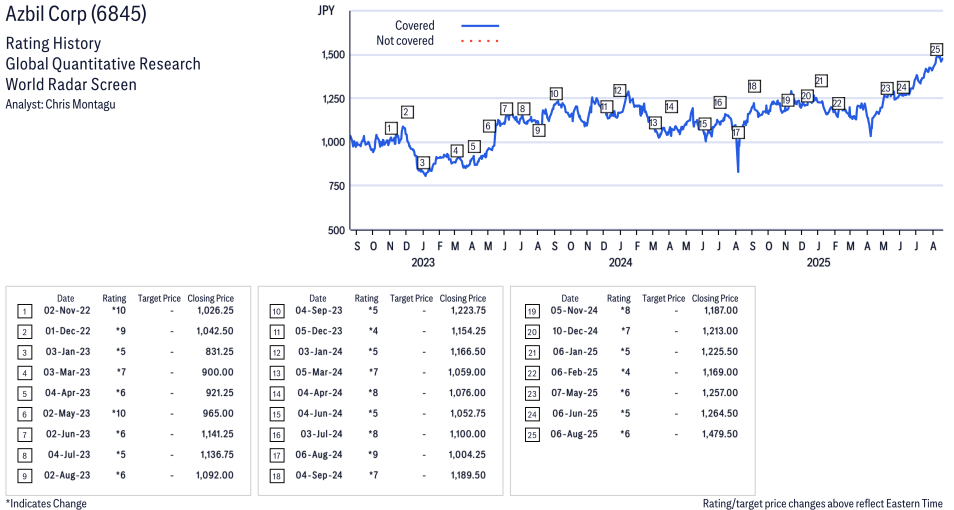Click 'Global Quantitative Research' heading
This screenshot has width=954, height=510.
[x=103, y=64]
